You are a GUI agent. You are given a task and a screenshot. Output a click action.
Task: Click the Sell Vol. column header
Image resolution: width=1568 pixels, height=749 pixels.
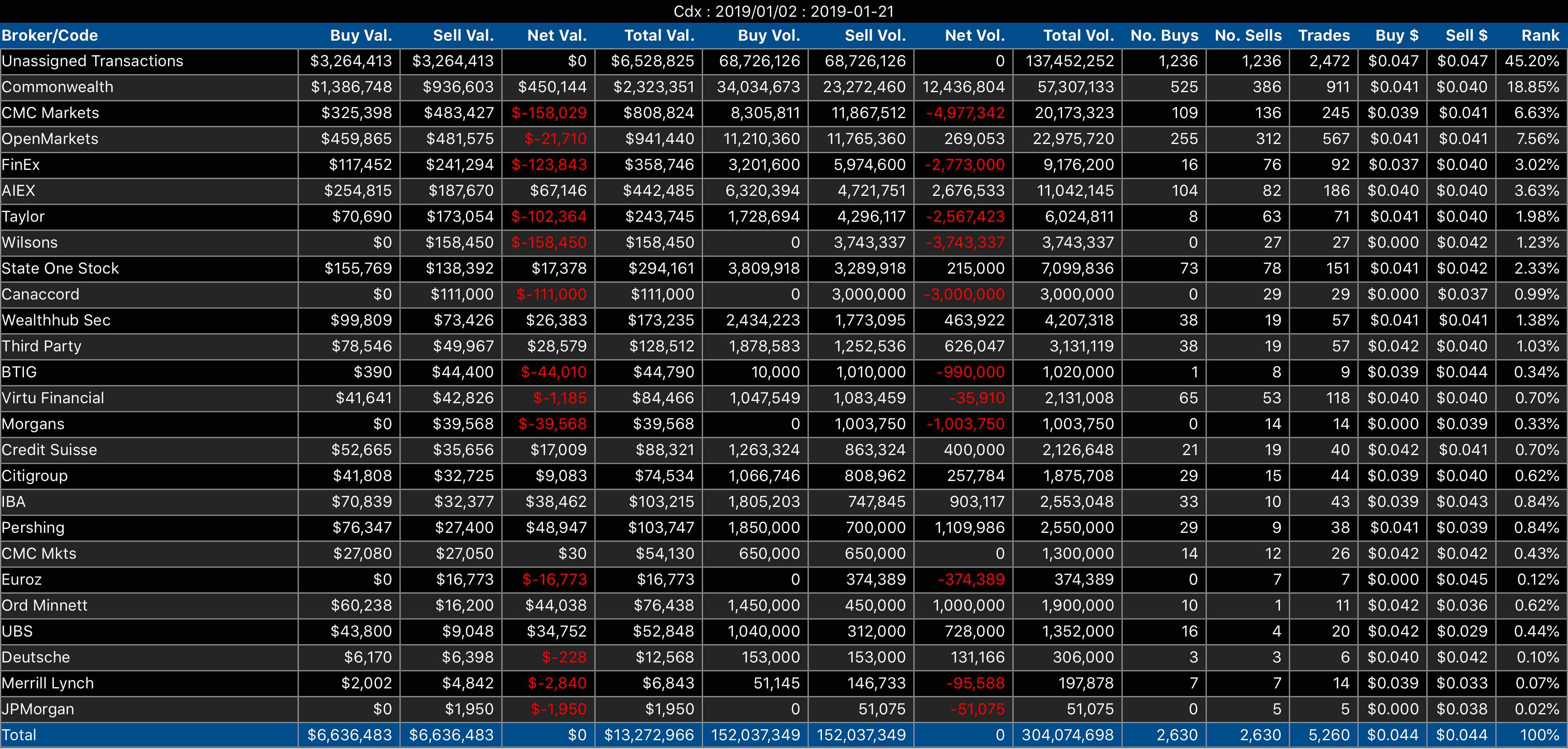[875, 35]
